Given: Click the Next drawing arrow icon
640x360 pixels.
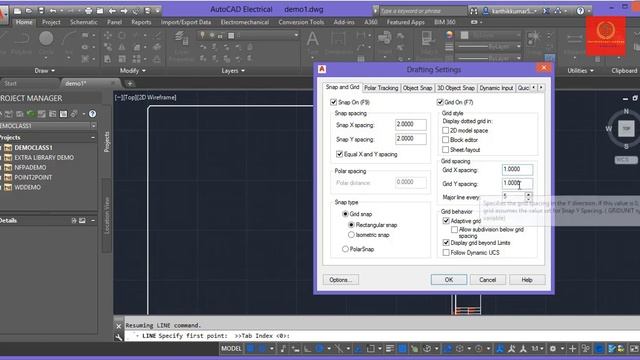Looking at the screenshot, I should point(124,11).
